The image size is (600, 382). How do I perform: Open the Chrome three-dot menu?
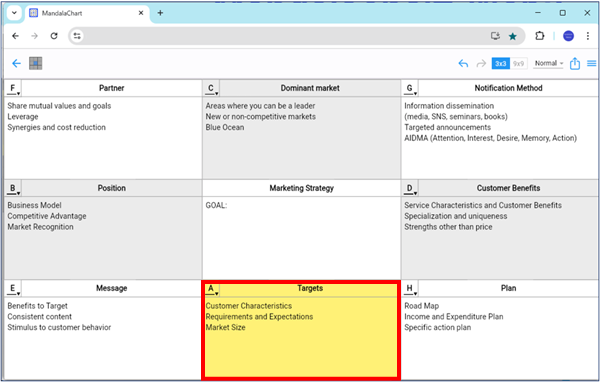pyautogui.click(x=588, y=36)
